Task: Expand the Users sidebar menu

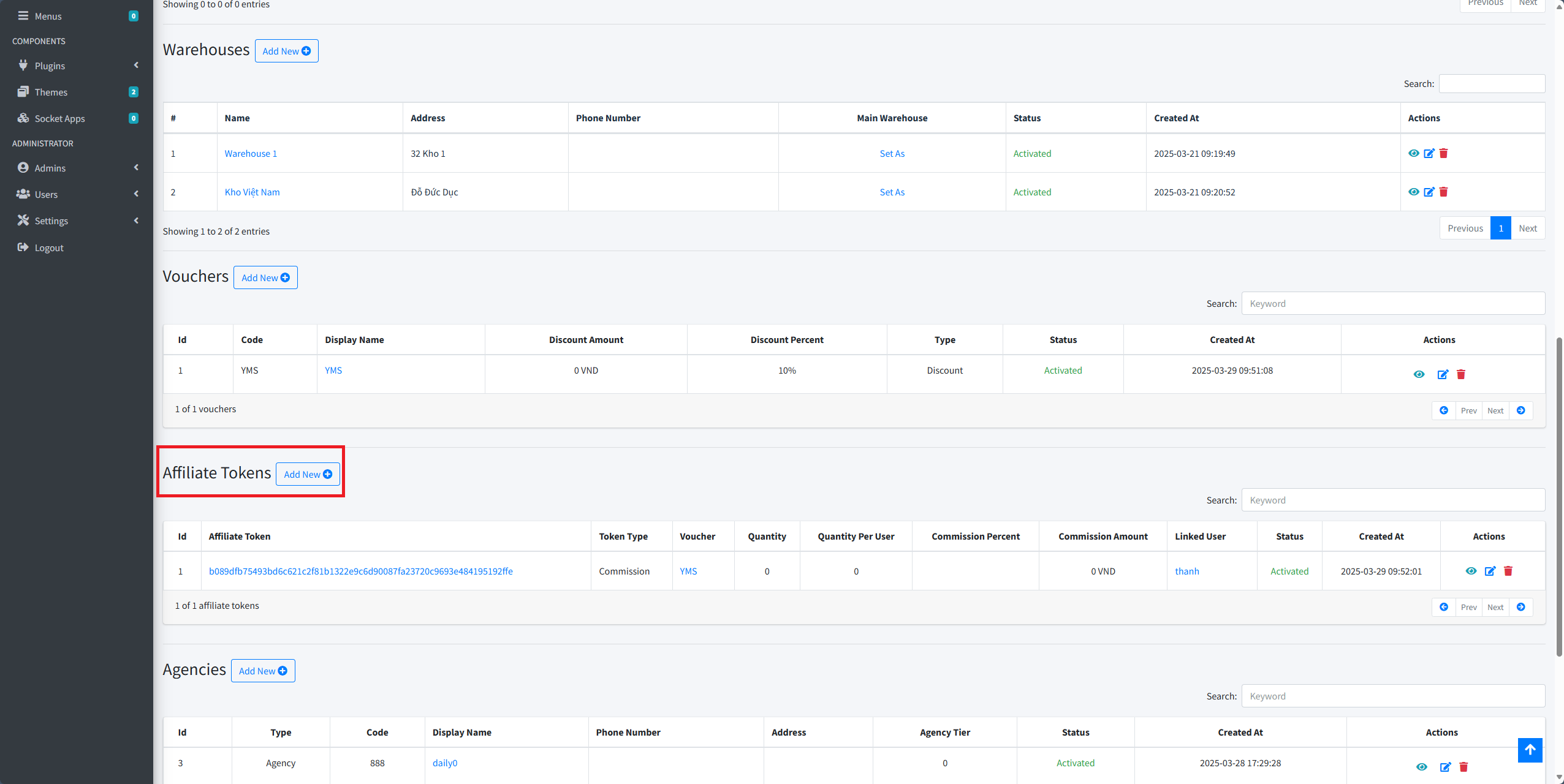Action: 77,194
